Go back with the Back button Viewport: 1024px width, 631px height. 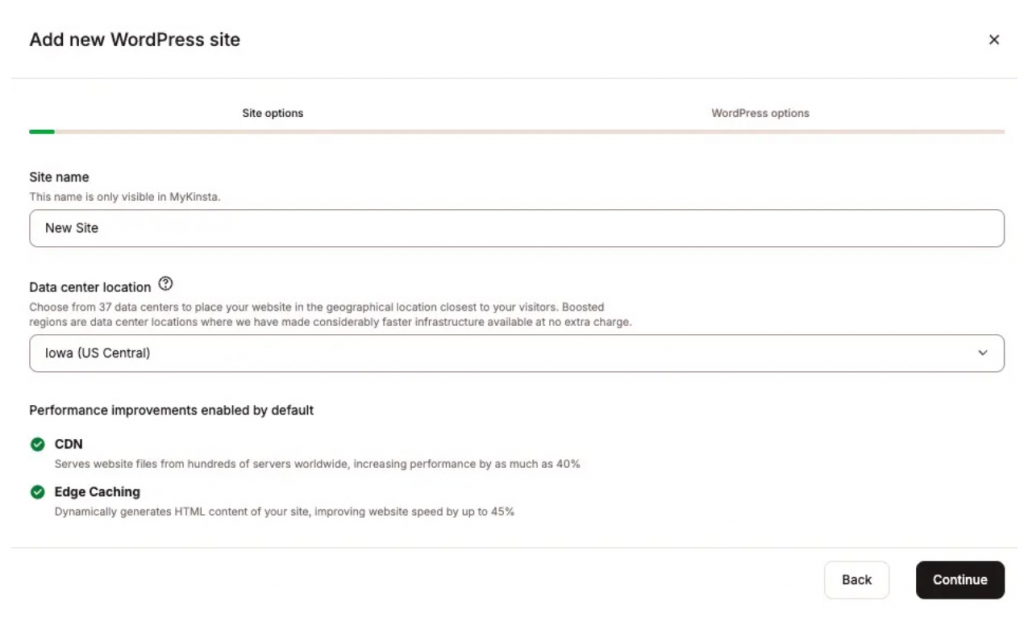[x=856, y=580]
